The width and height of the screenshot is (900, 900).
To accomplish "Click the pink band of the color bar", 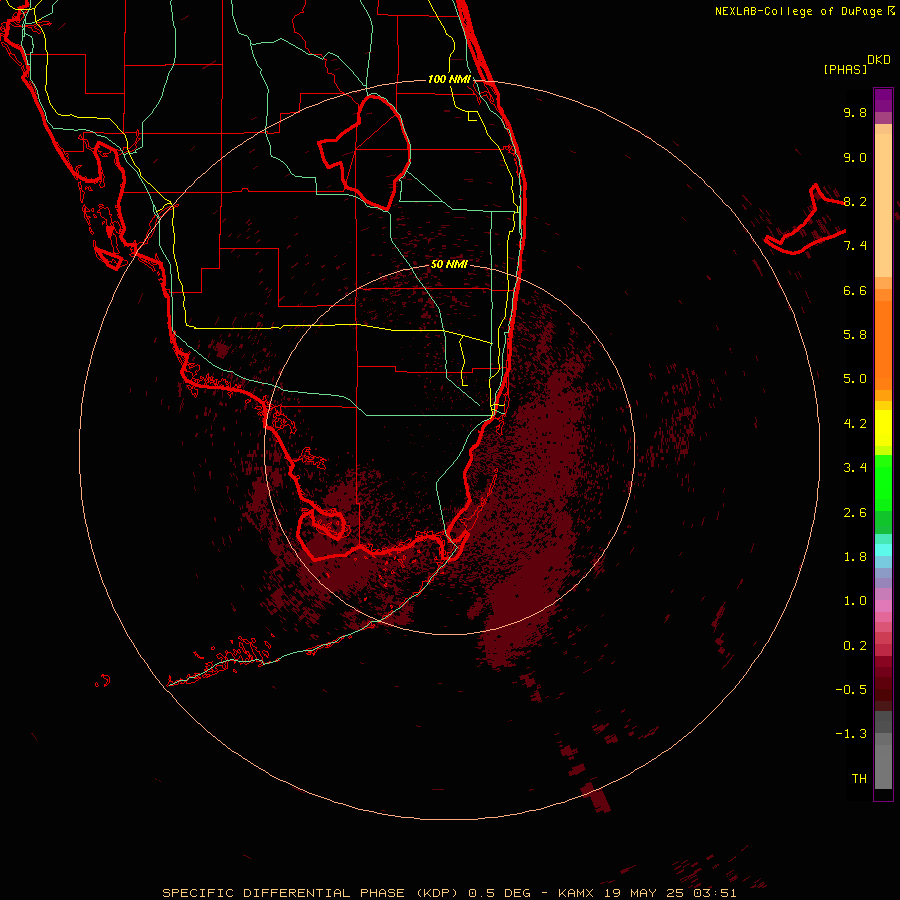I will pyautogui.click(x=883, y=606).
